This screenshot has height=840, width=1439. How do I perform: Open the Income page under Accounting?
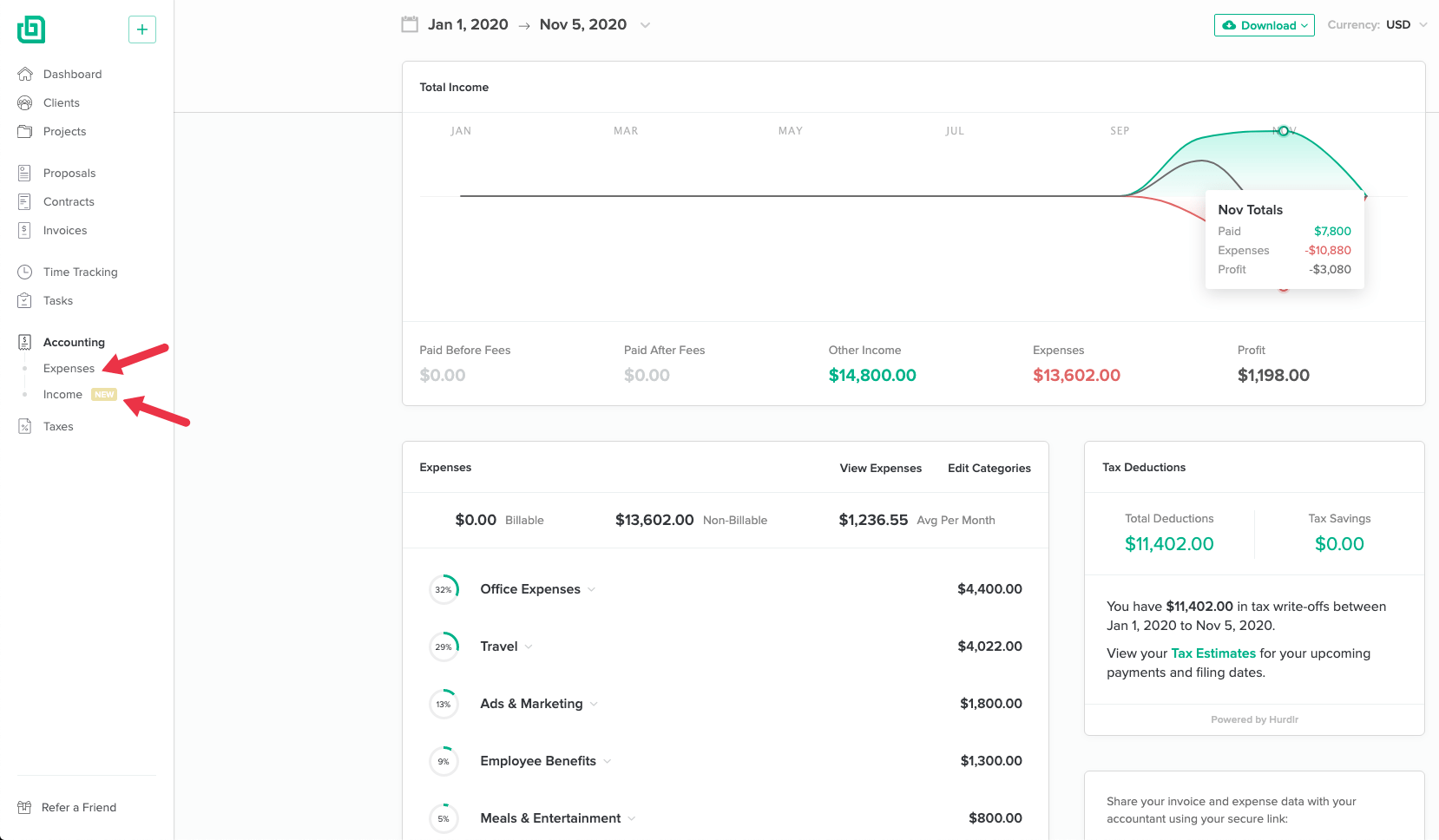click(x=62, y=394)
